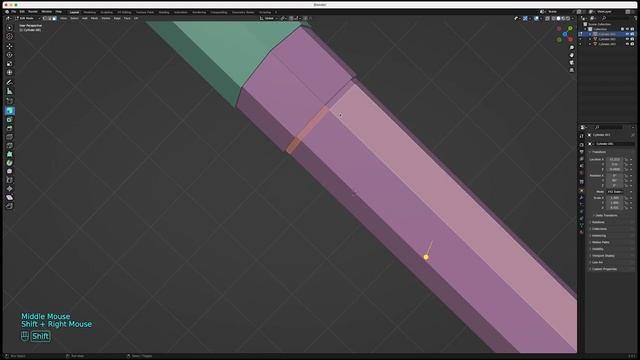Select the active Extrude Region tool
Viewport: 640px width, 360px height.
(x=9, y=111)
